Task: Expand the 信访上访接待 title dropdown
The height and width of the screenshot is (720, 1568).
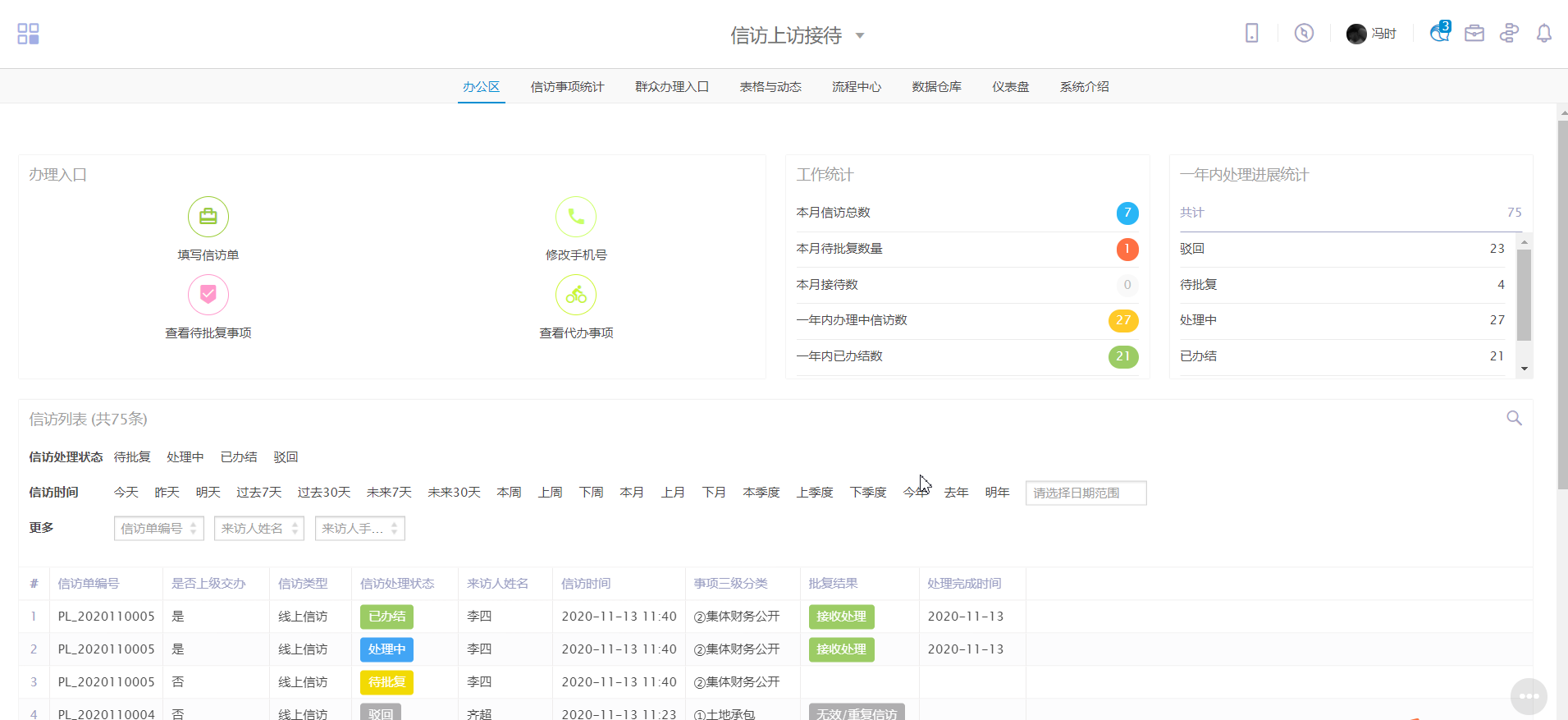Action: (860, 35)
